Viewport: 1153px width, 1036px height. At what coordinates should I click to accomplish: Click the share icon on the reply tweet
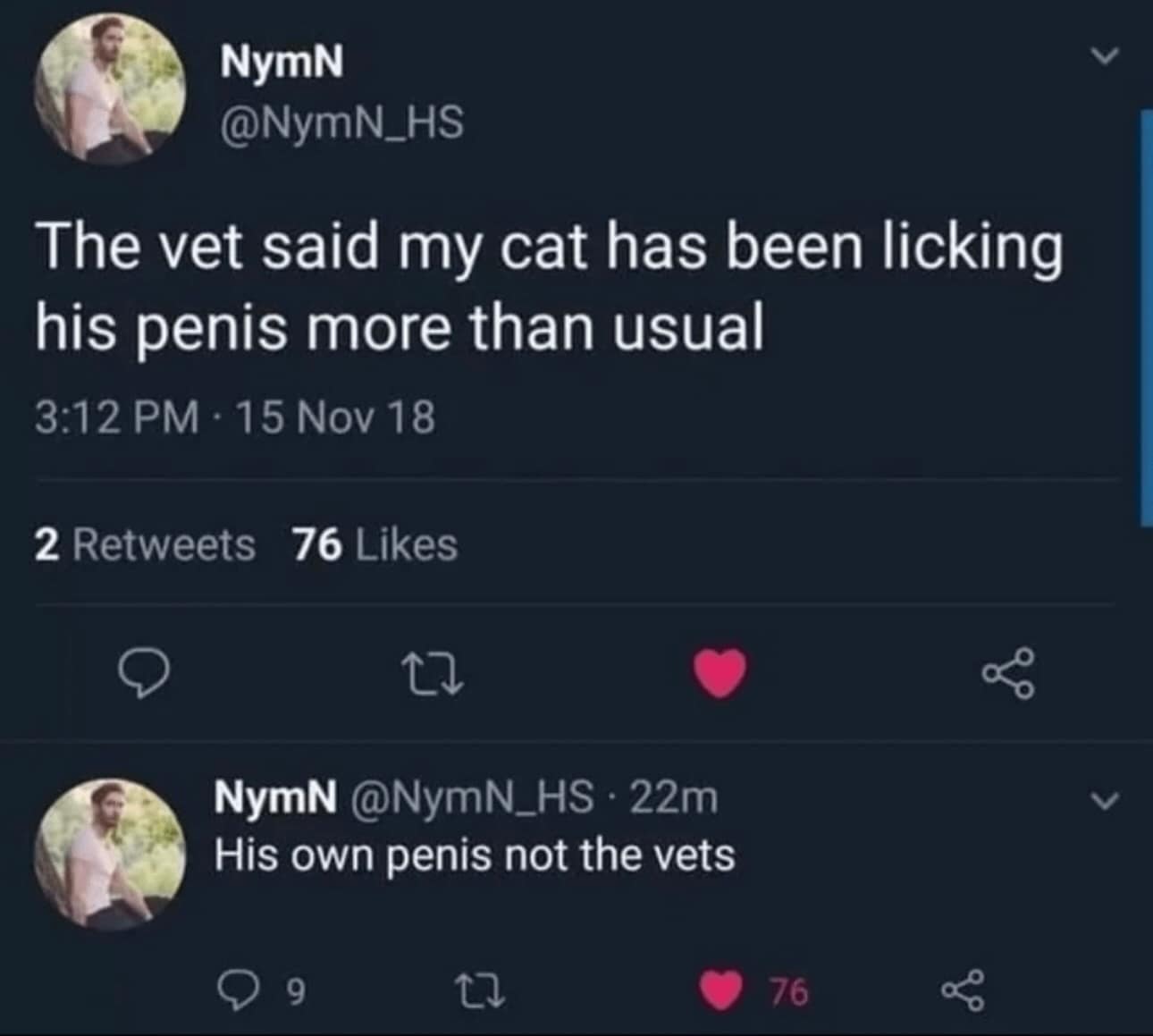coord(964,990)
